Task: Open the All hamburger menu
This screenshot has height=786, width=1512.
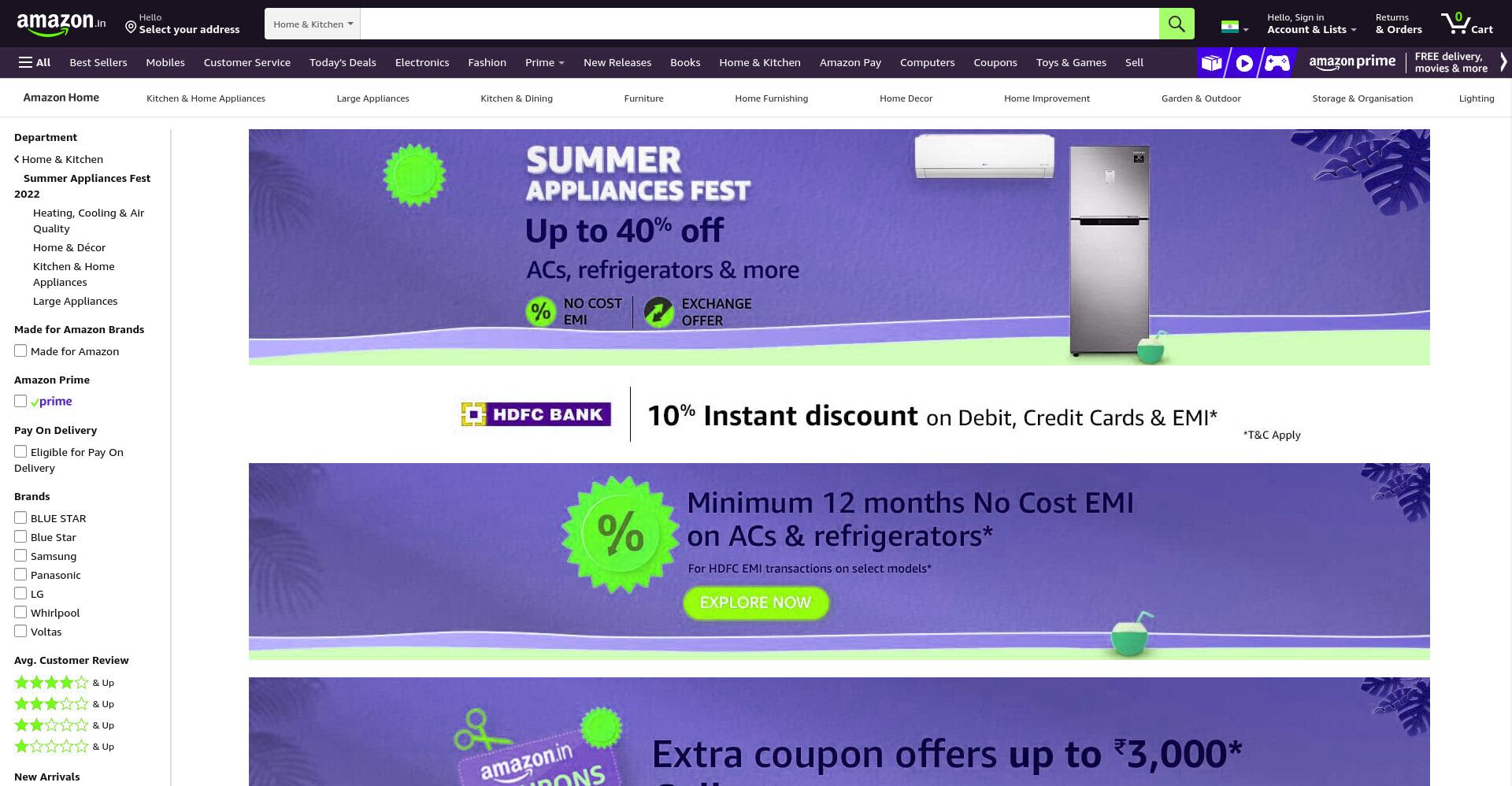Action: (35, 62)
